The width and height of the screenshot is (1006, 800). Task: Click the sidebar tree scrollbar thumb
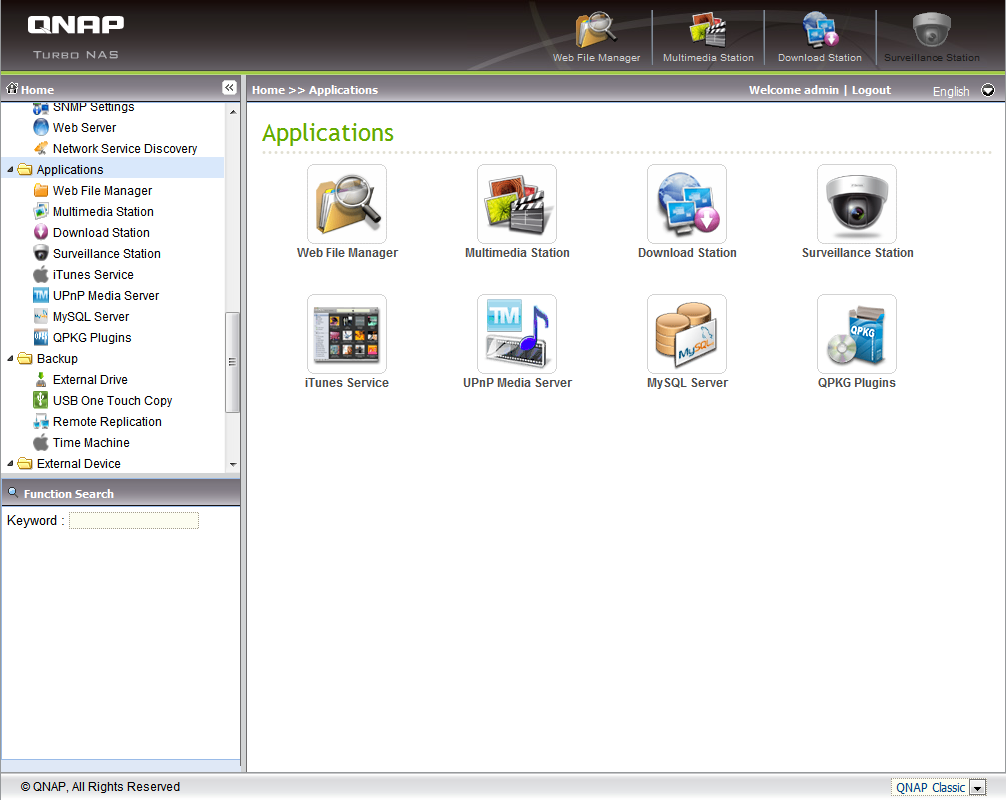(x=232, y=362)
